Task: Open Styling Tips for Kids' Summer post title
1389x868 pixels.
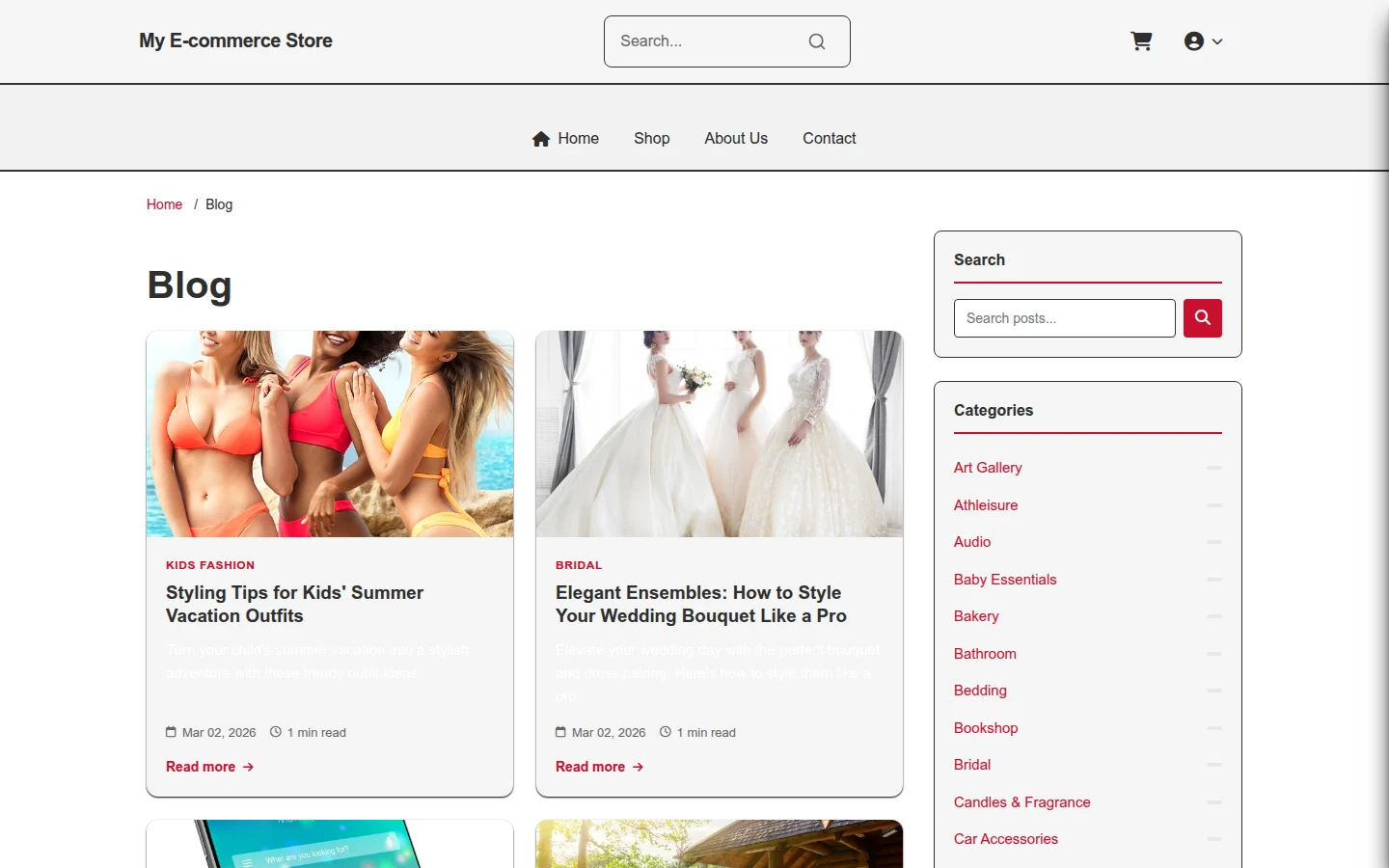Action: point(295,605)
